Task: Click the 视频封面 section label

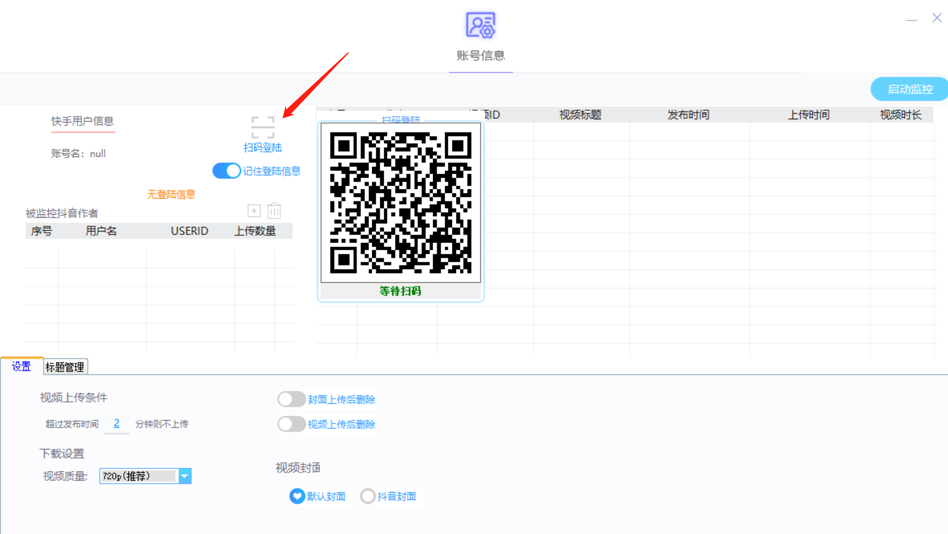Action: pos(298,467)
